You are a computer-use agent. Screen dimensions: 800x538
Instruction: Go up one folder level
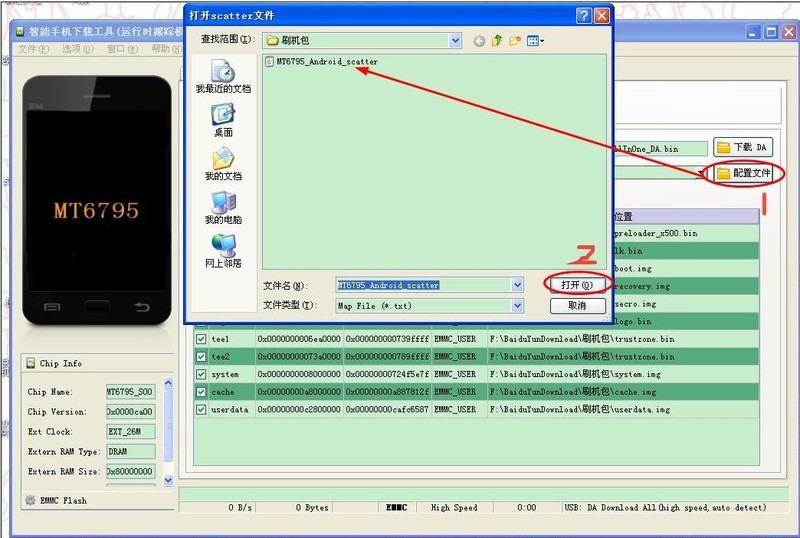point(497,41)
